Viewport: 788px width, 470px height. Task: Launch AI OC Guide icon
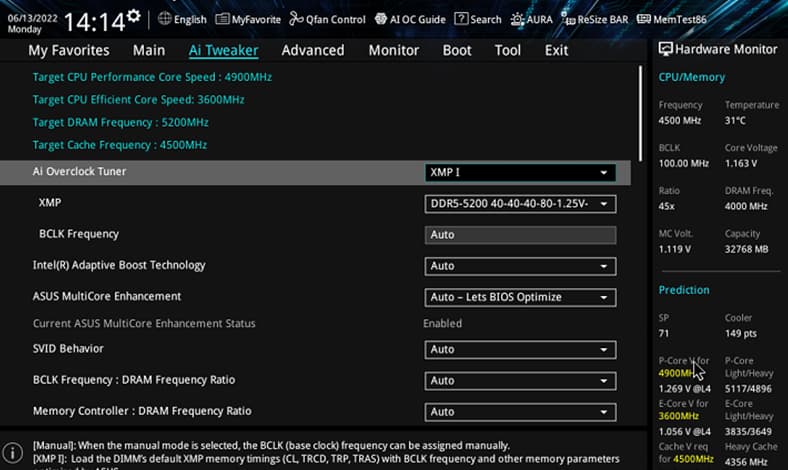(x=380, y=19)
